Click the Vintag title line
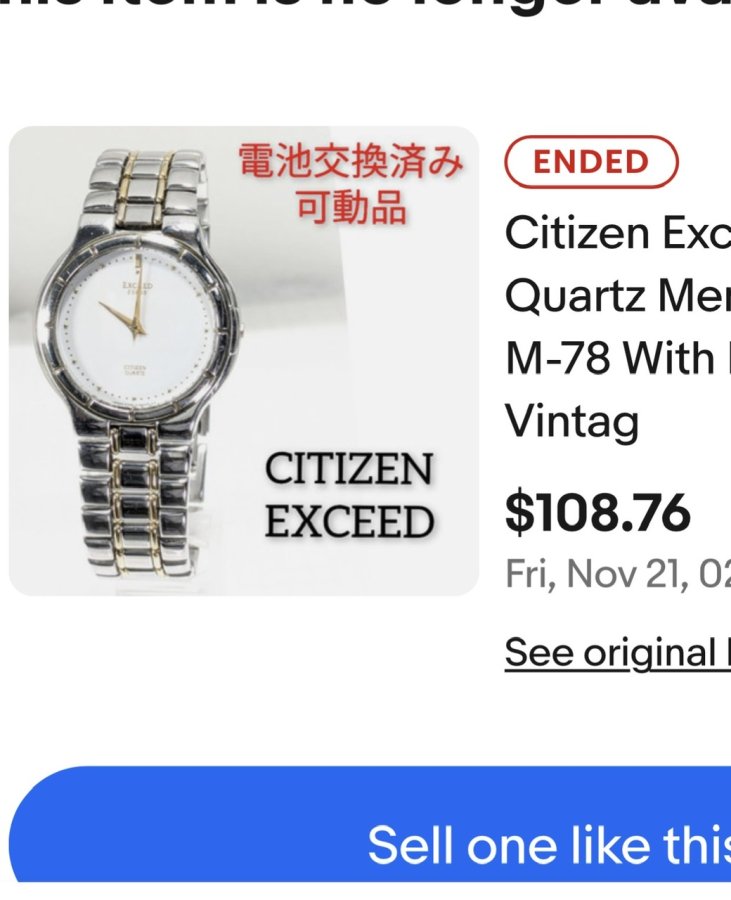The image size is (731, 900). click(572, 422)
